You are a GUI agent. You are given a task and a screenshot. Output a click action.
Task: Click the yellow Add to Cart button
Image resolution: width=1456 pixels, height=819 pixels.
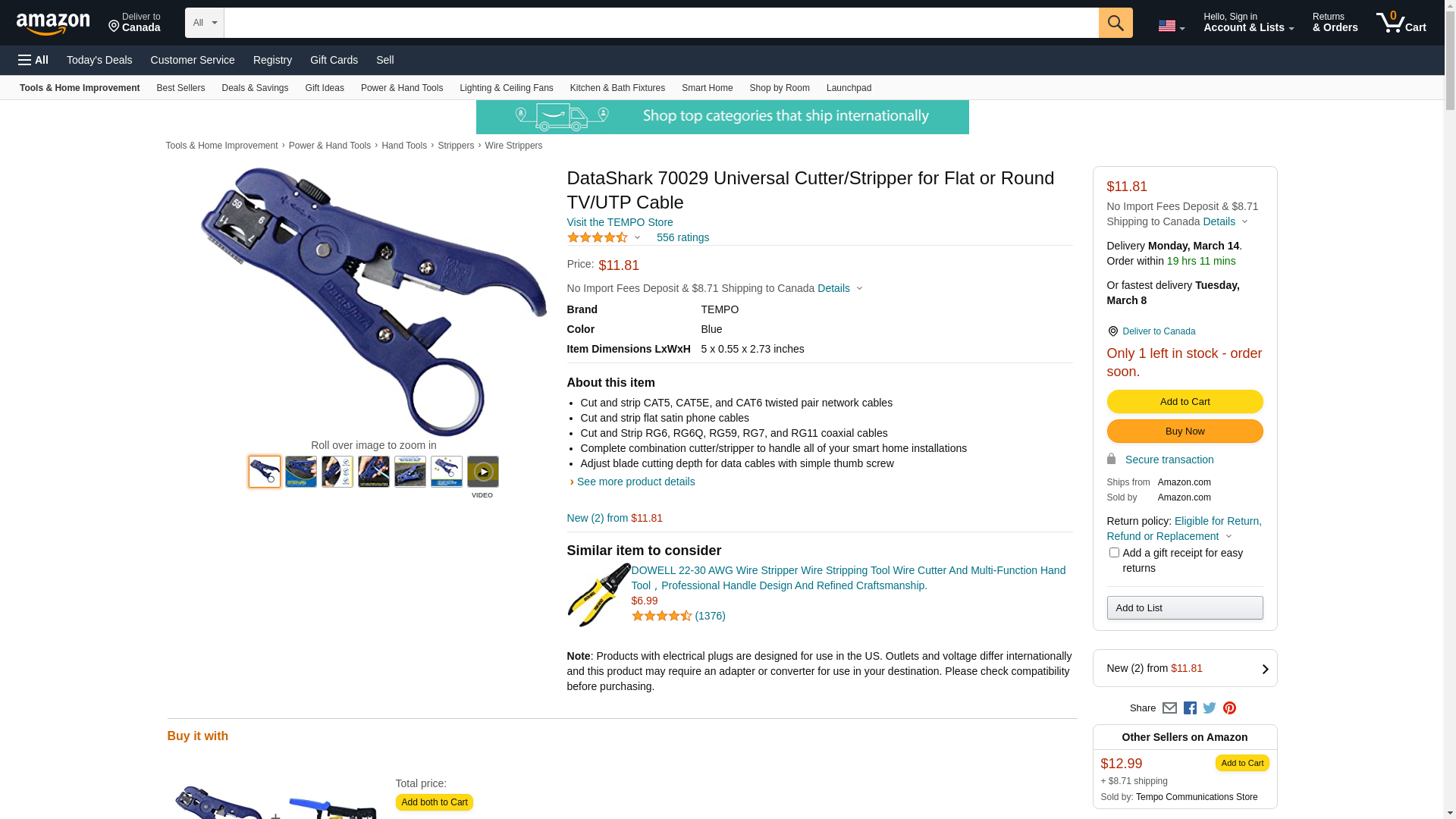[x=1185, y=402]
